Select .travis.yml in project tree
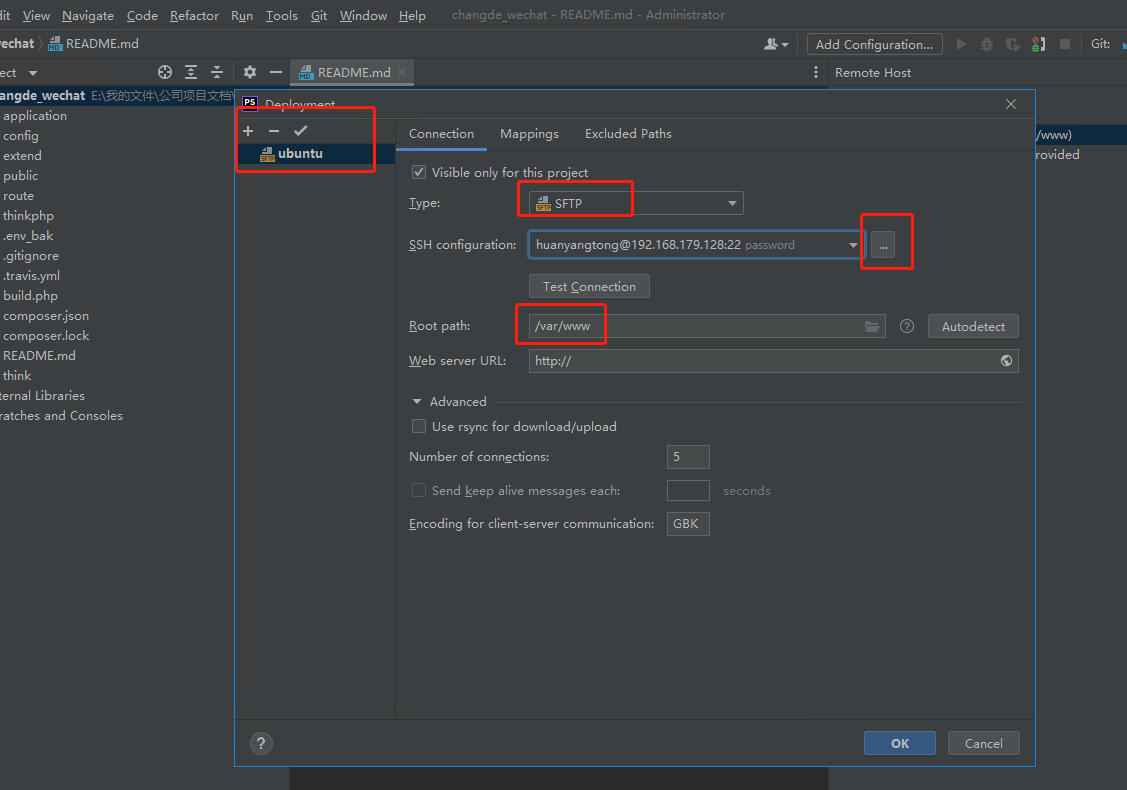The height and width of the screenshot is (790, 1127). point(32,275)
